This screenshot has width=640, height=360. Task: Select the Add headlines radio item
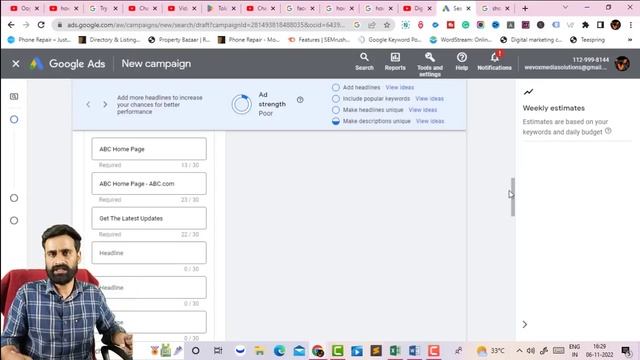[336, 87]
